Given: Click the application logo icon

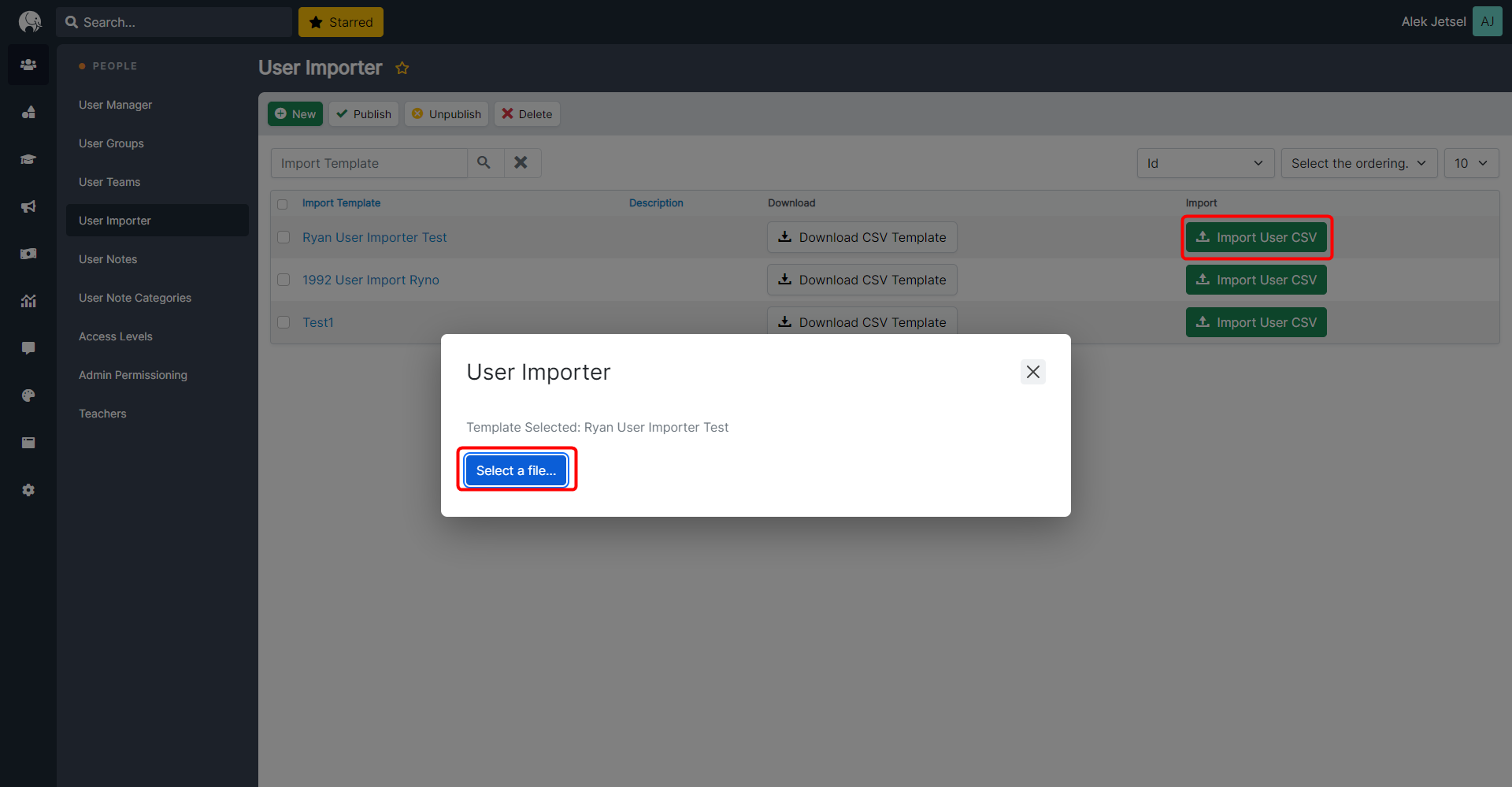Looking at the screenshot, I should 29,21.
